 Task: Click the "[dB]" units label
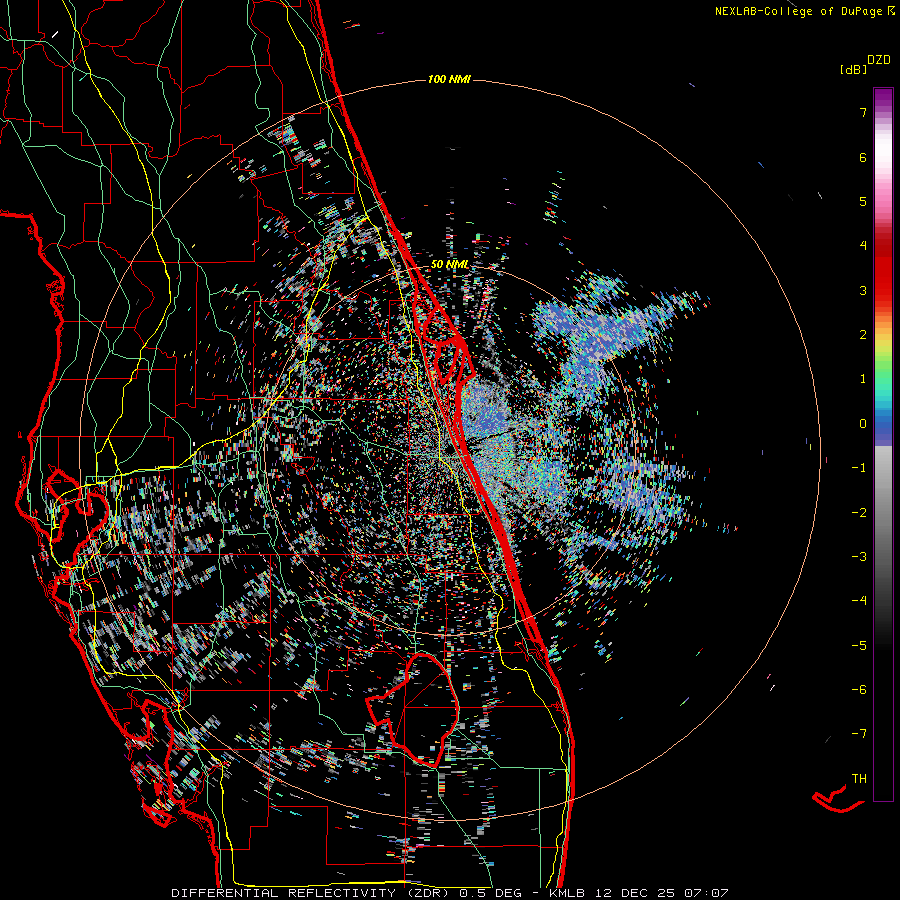click(854, 70)
